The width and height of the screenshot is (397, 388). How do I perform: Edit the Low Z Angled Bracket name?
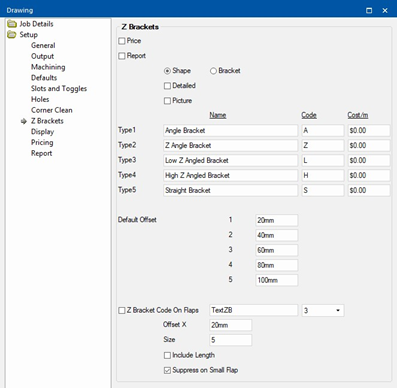coord(230,160)
